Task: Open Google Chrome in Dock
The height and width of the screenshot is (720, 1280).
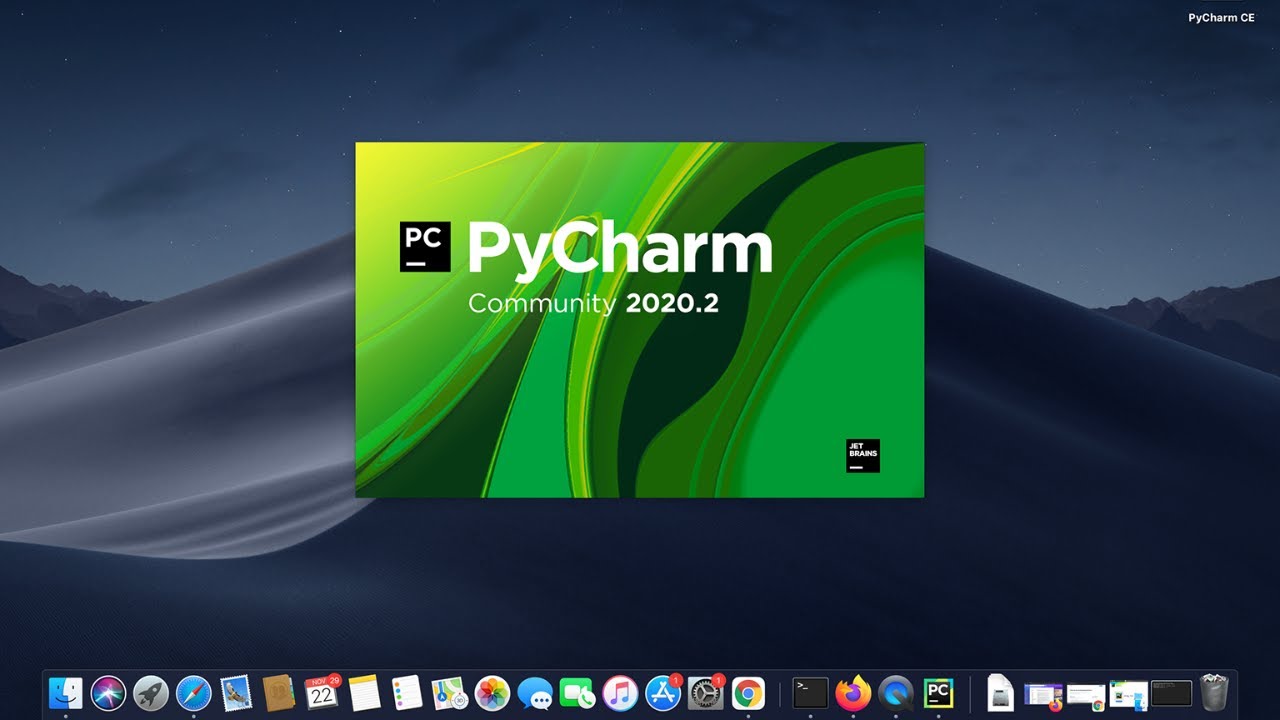Action: pos(749,692)
